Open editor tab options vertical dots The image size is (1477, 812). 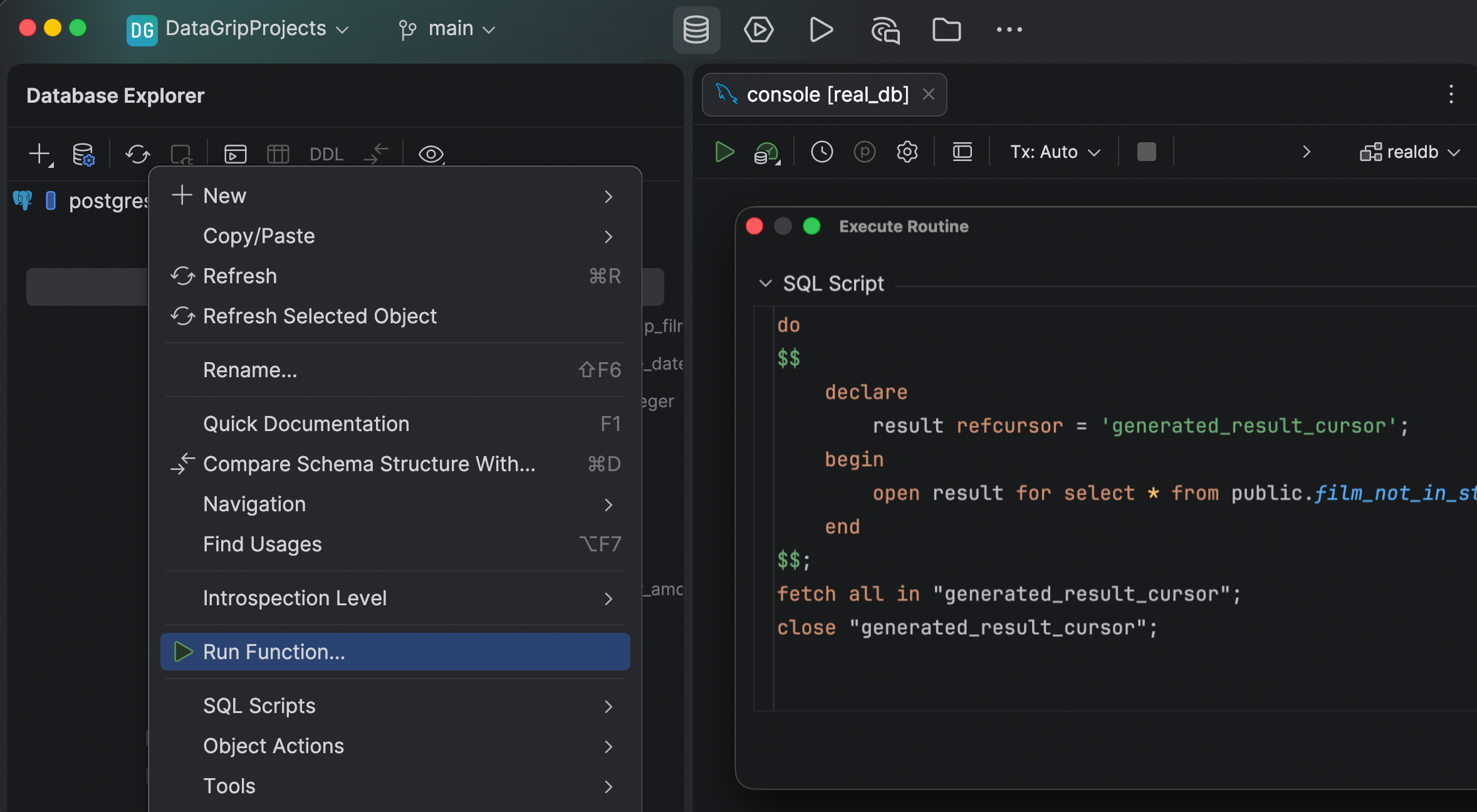pos(1451,95)
